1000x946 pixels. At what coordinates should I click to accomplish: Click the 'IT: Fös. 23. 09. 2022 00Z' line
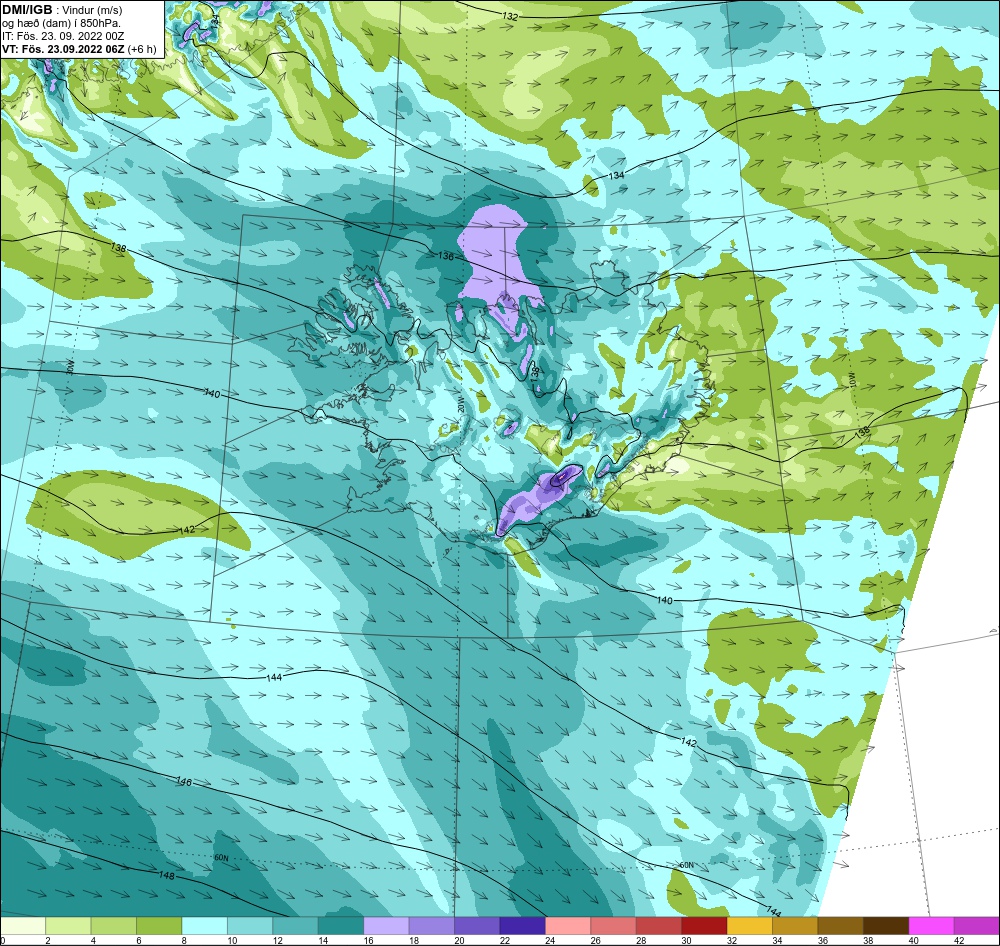[x=63, y=36]
